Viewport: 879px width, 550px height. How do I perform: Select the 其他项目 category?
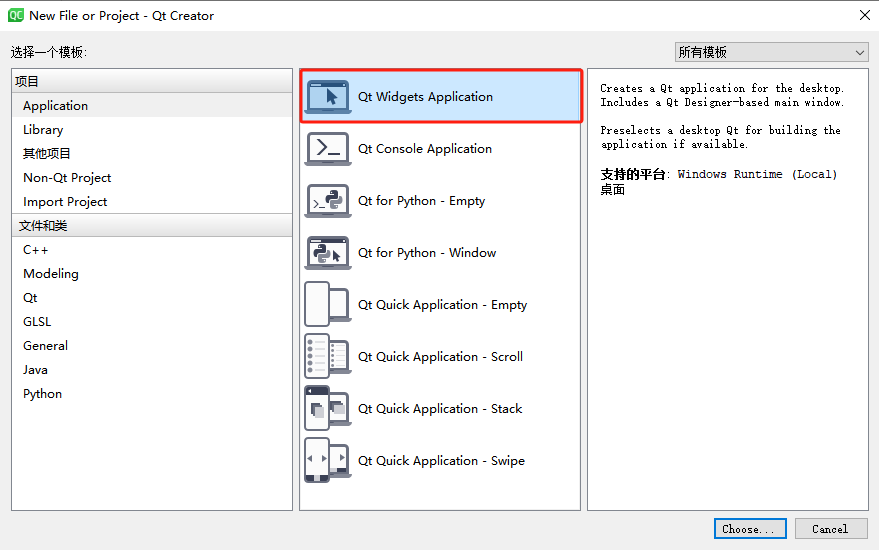[x=152, y=154]
